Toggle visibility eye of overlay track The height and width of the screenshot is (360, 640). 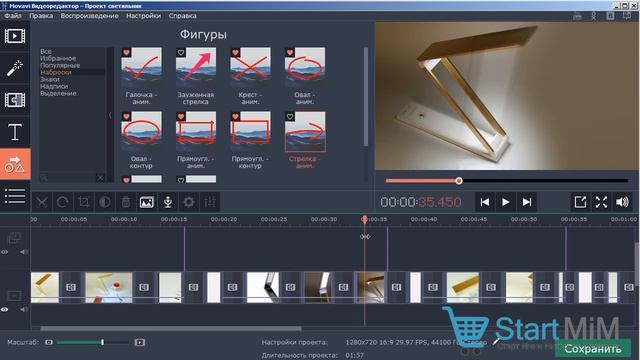(5, 252)
